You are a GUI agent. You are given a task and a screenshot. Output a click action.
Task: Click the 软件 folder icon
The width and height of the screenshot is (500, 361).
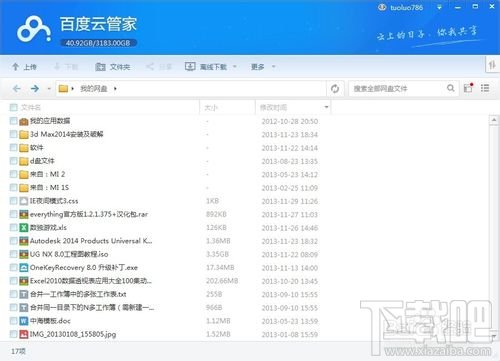pyautogui.click(x=24, y=148)
